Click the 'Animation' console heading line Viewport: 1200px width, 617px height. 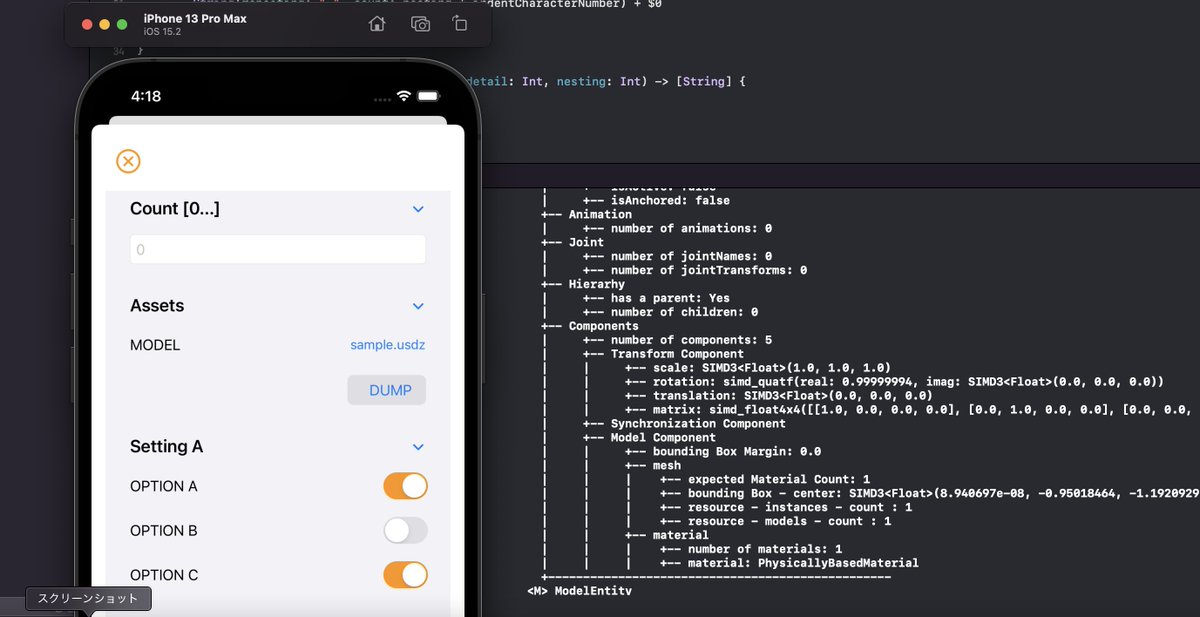(x=600, y=214)
